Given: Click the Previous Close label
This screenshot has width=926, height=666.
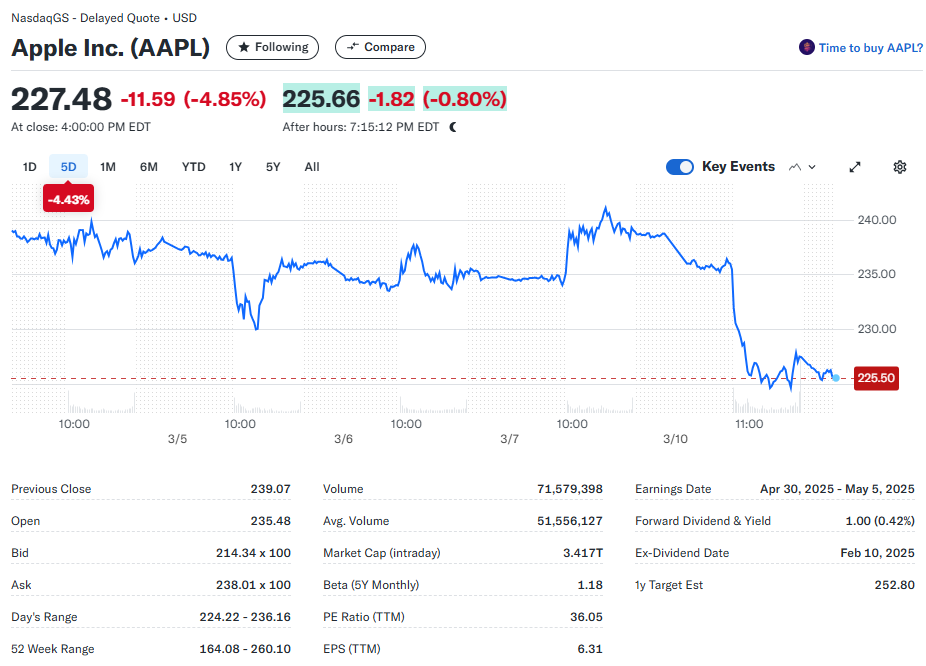Looking at the screenshot, I should (51, 489).
